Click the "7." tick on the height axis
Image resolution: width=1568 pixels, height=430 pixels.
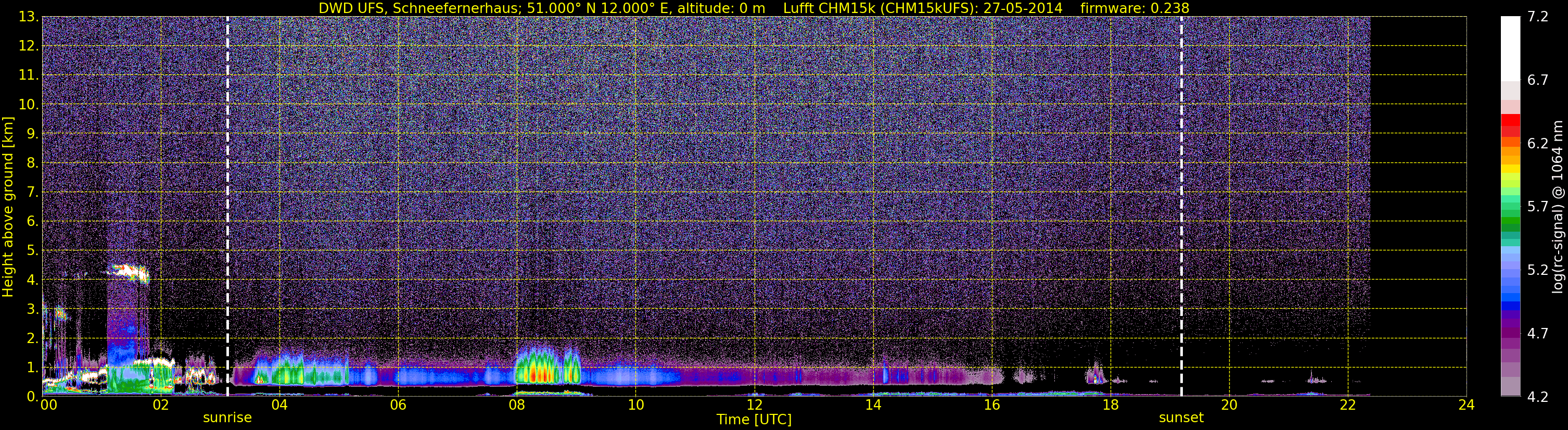pyautogui.click(x=32, y=192)
